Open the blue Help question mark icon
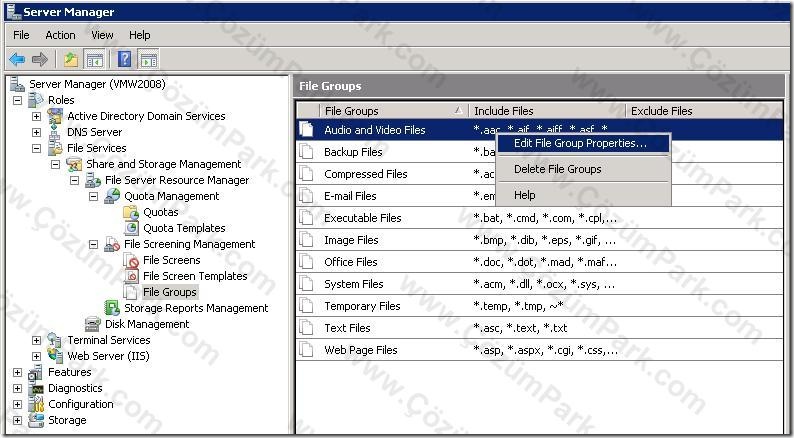 [x=125, y=60]
